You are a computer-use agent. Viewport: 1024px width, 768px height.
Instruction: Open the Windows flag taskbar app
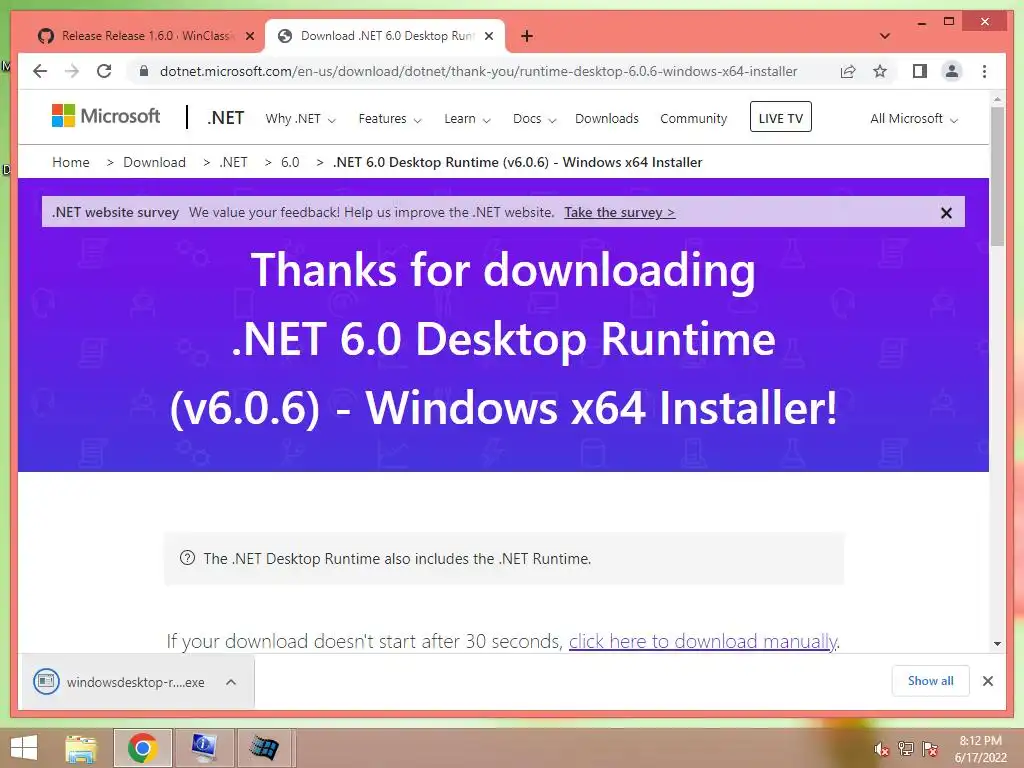click(x=264, y=748)
